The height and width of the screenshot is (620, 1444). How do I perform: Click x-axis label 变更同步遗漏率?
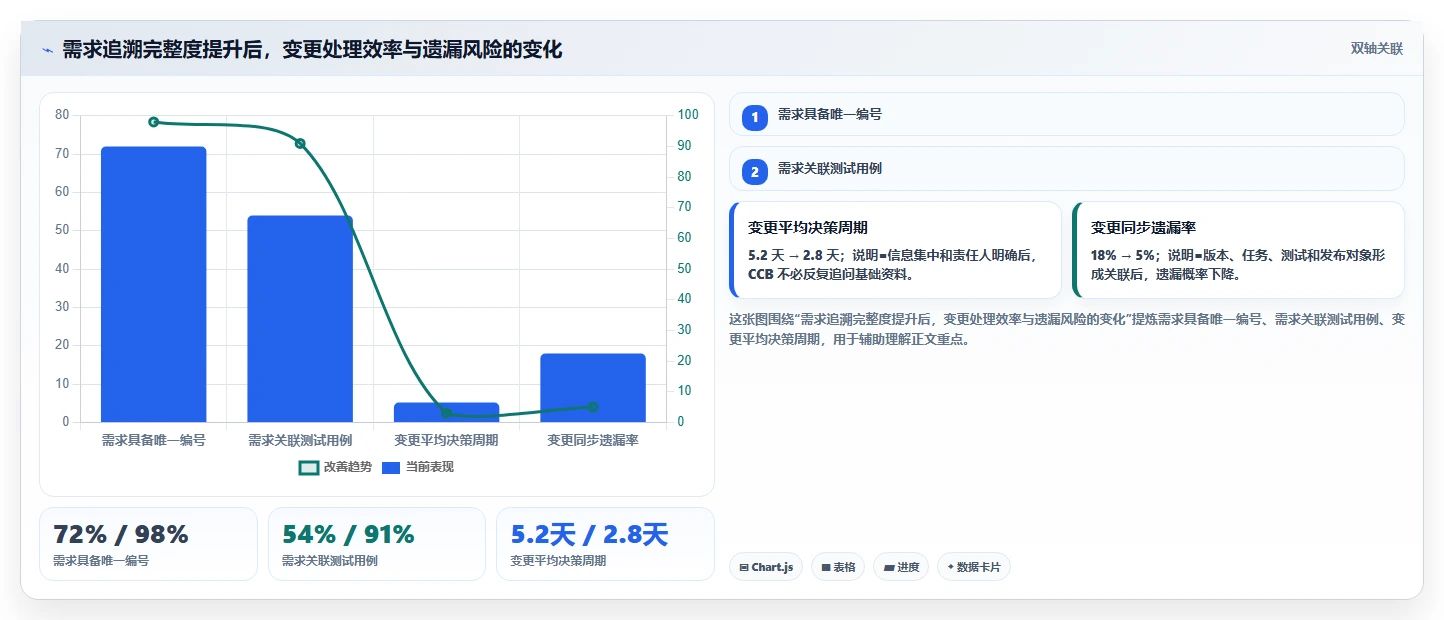pyautogui.click(x=593, y=440)
